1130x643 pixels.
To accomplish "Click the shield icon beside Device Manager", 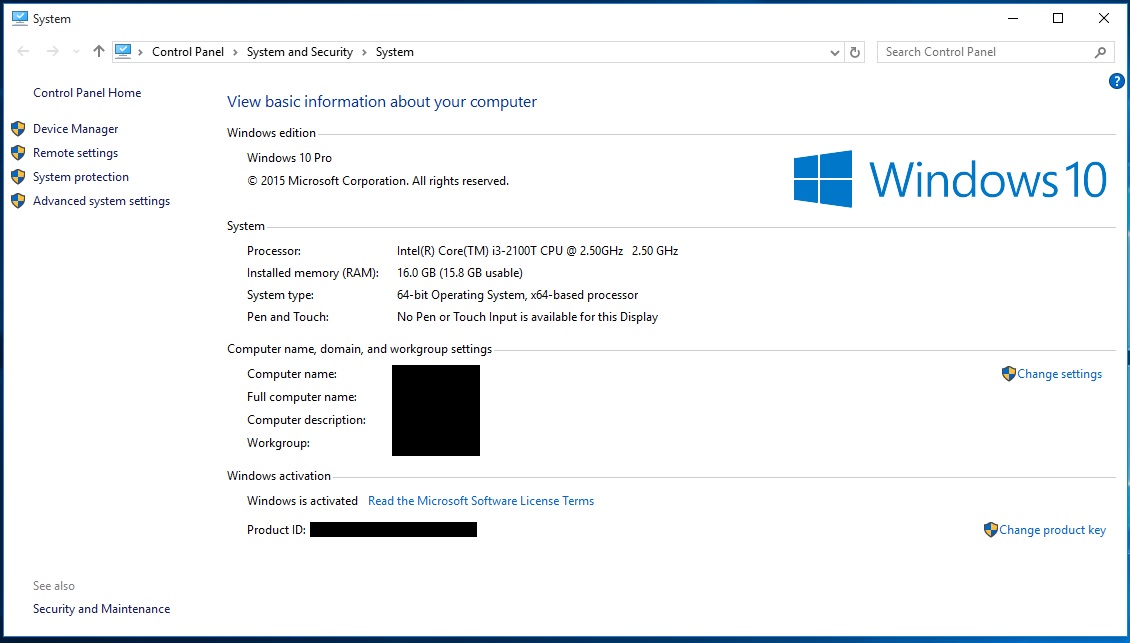I will pyautogui.click(x=18, y=129).
